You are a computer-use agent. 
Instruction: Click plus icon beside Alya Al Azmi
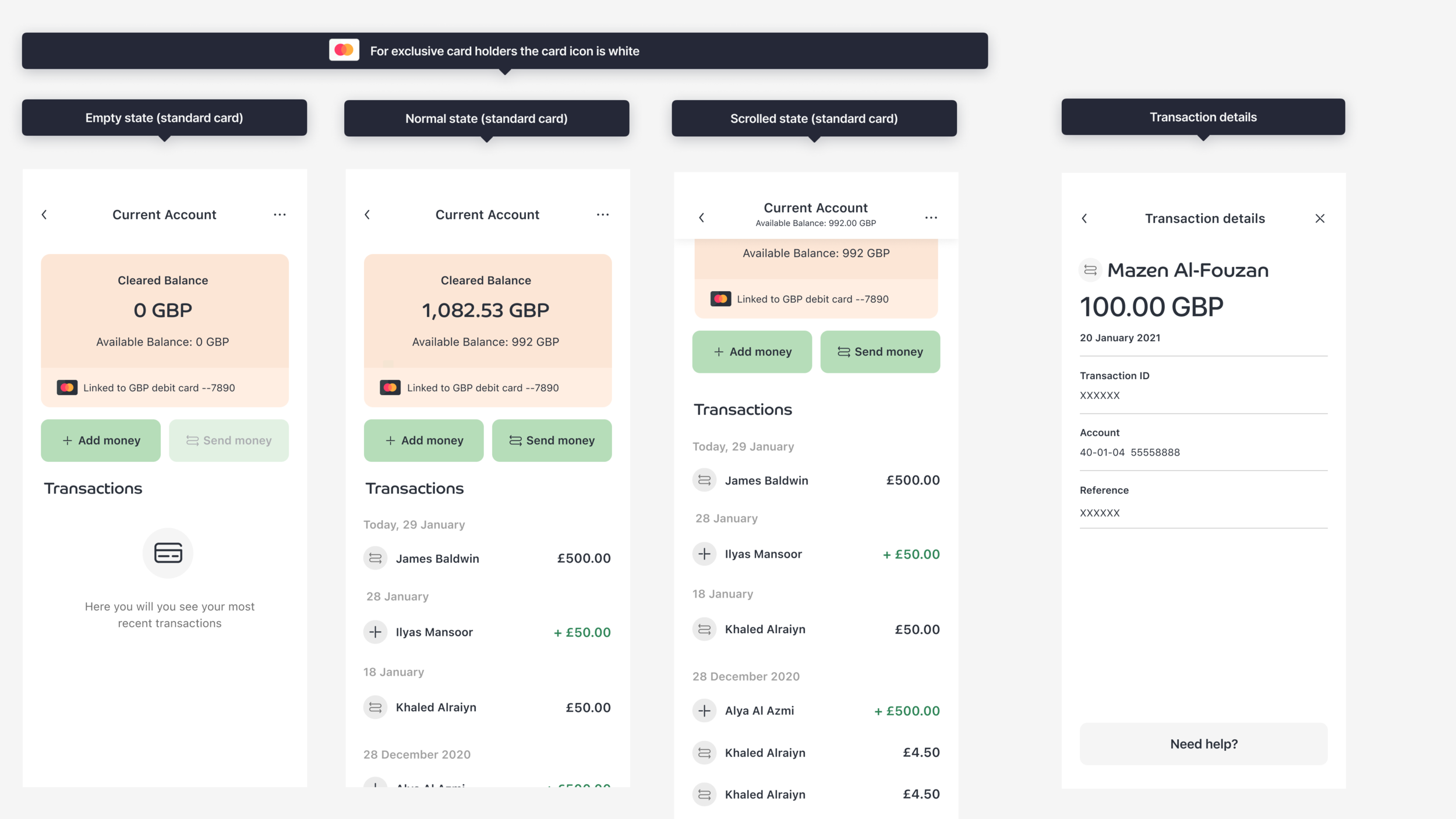tap(704, 711)
